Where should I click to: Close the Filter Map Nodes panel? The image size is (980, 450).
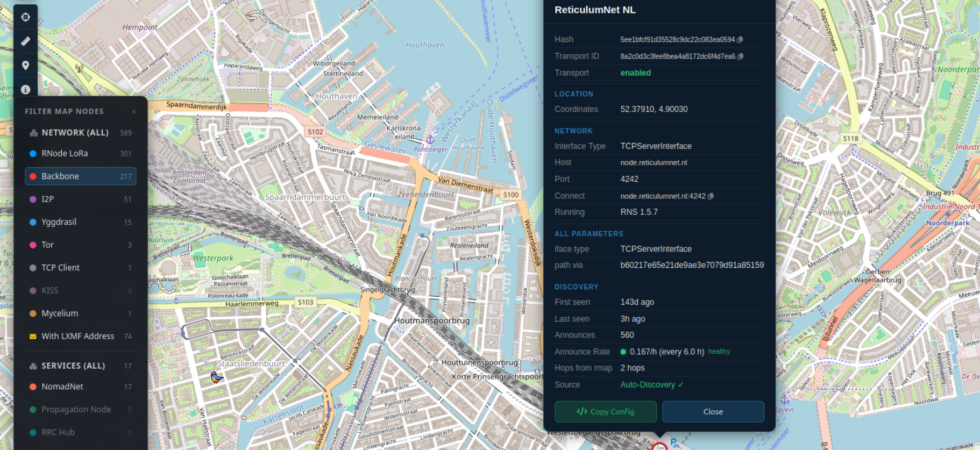point(133,112)
